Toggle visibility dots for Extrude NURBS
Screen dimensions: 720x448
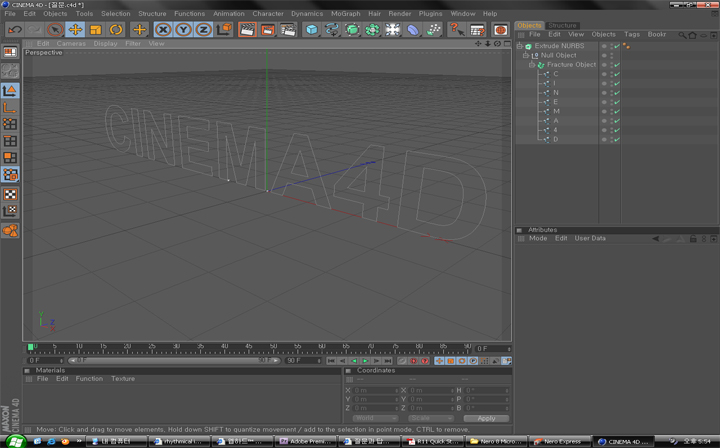pyautogui.click(x=611, y=46)
